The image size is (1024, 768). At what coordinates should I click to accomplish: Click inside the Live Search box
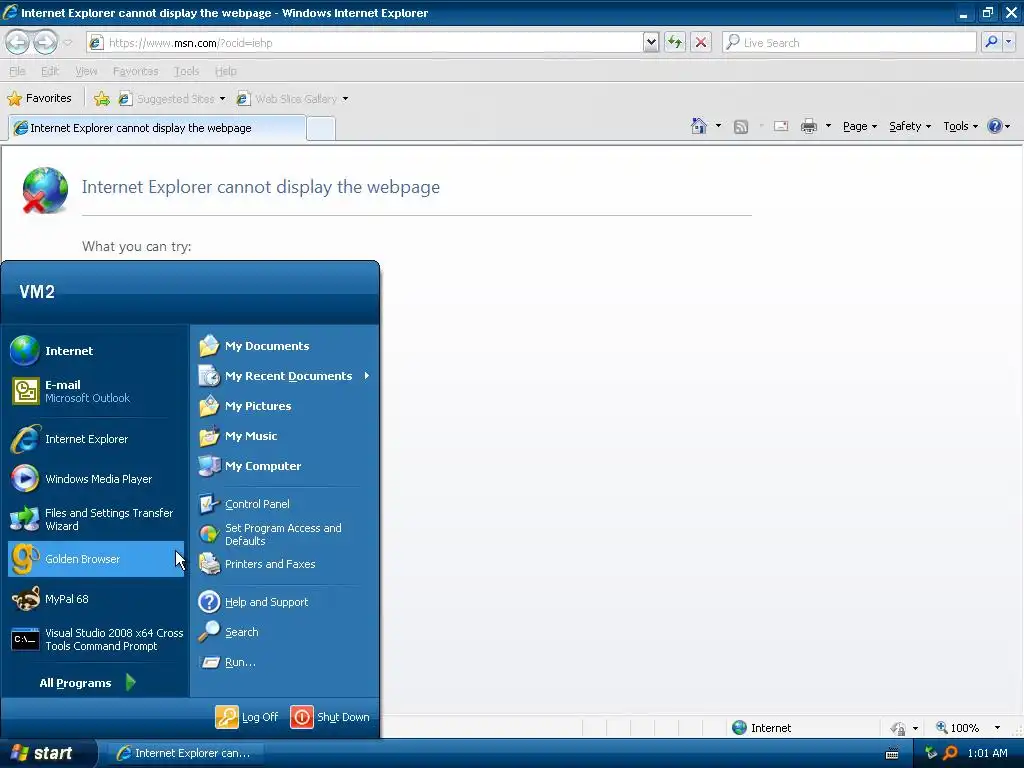click(x=849, y=42)
